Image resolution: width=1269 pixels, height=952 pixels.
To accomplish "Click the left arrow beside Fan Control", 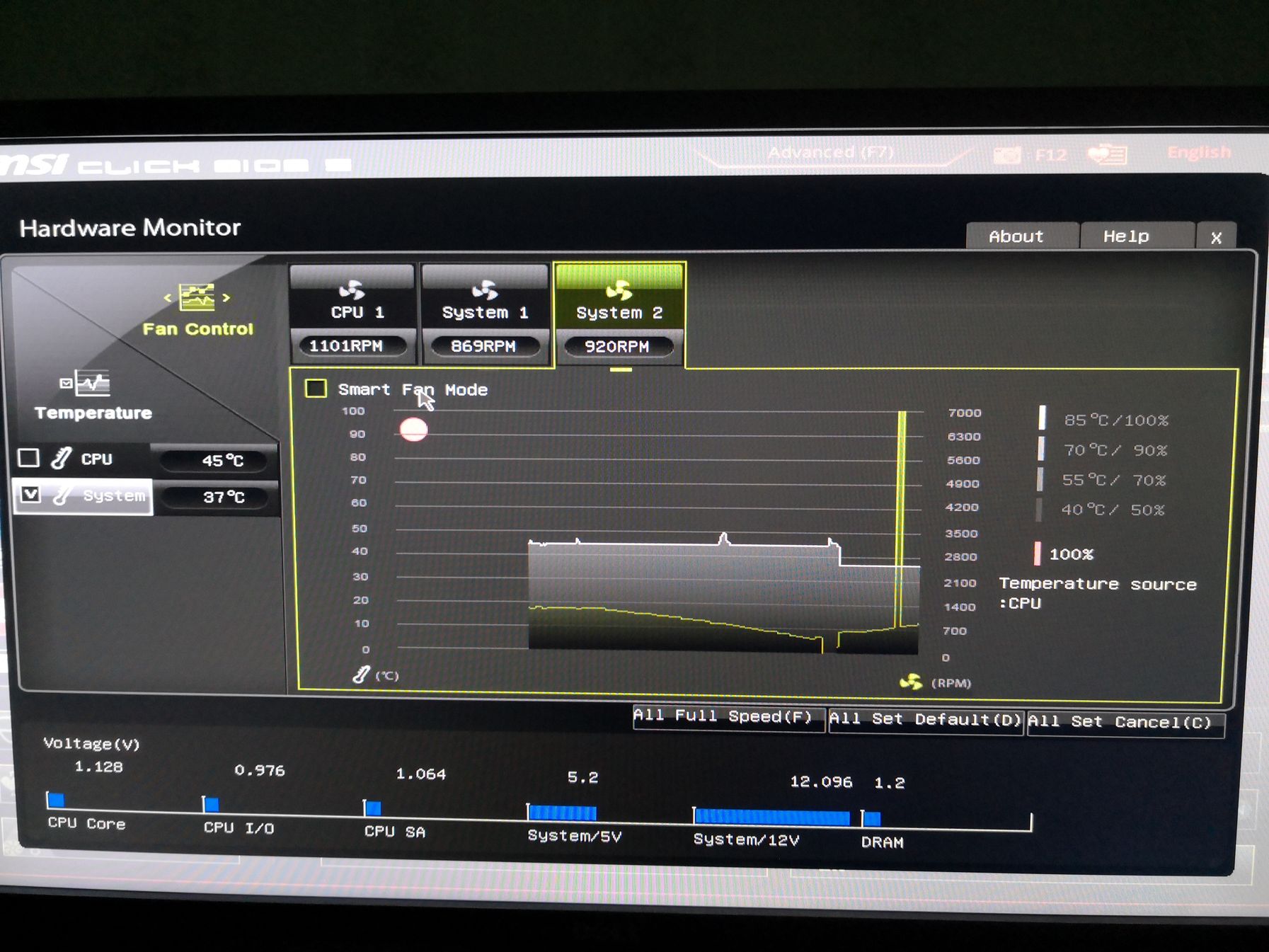I will [x=168, y=298].
